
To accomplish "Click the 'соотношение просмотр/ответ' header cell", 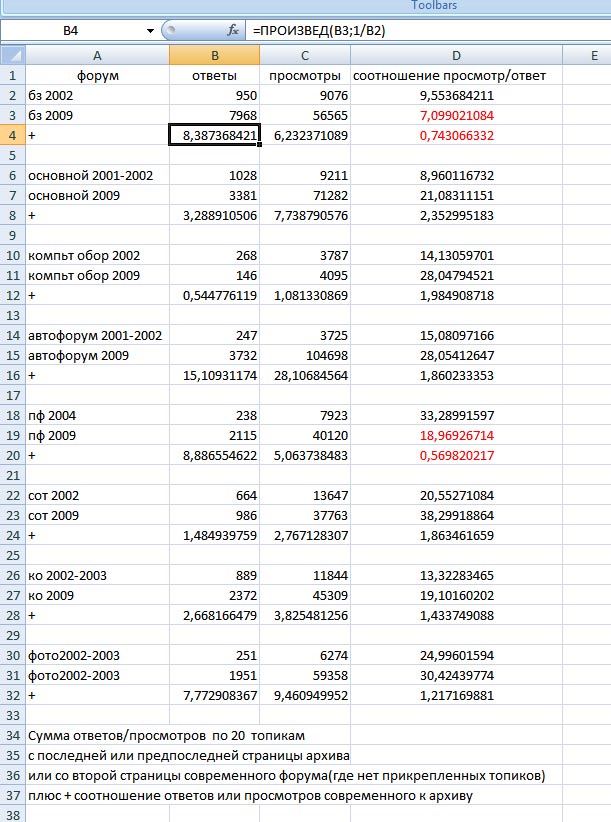I will 456,75.
